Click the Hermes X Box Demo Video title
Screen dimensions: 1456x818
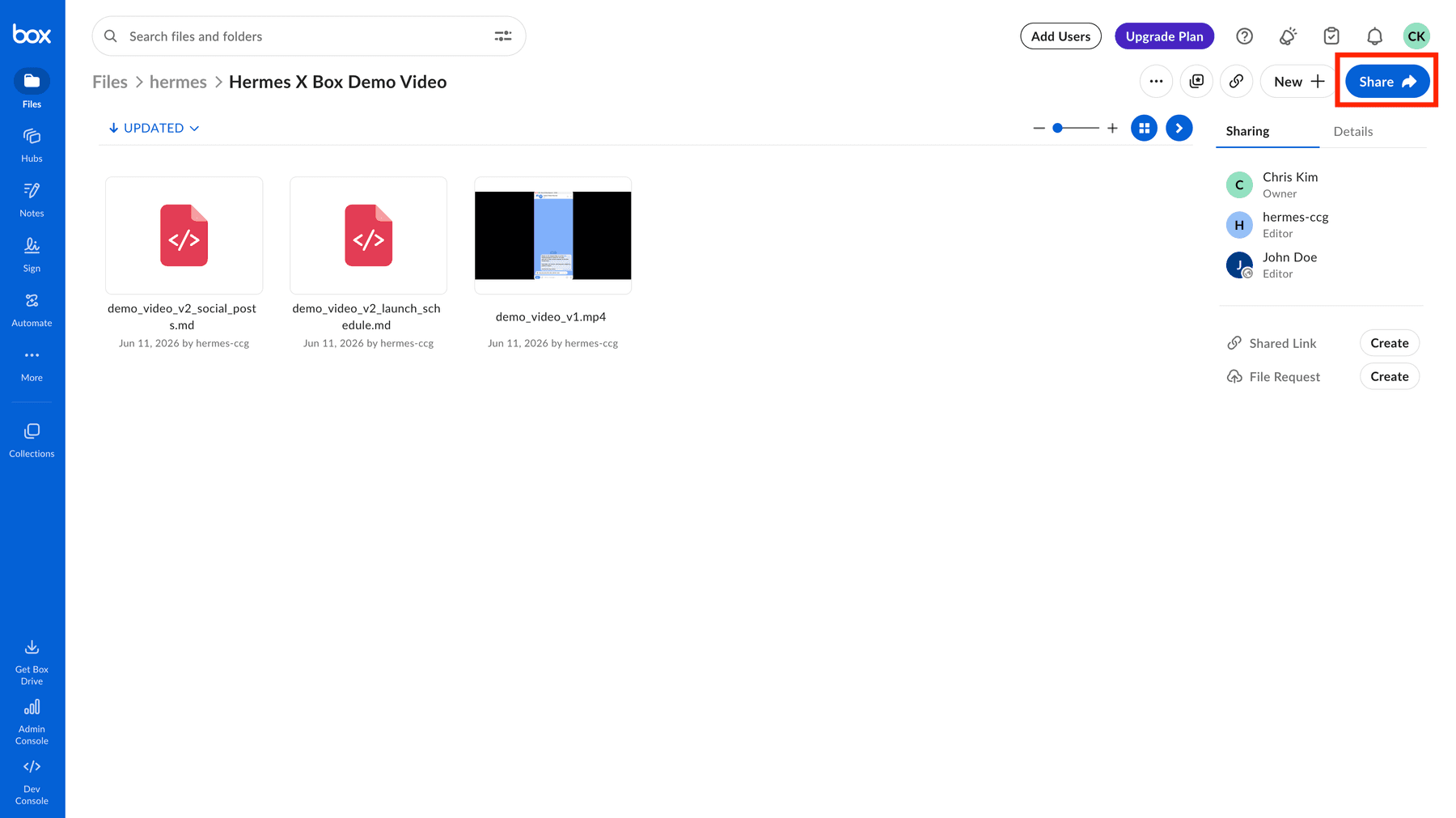[x=337, y=82]
